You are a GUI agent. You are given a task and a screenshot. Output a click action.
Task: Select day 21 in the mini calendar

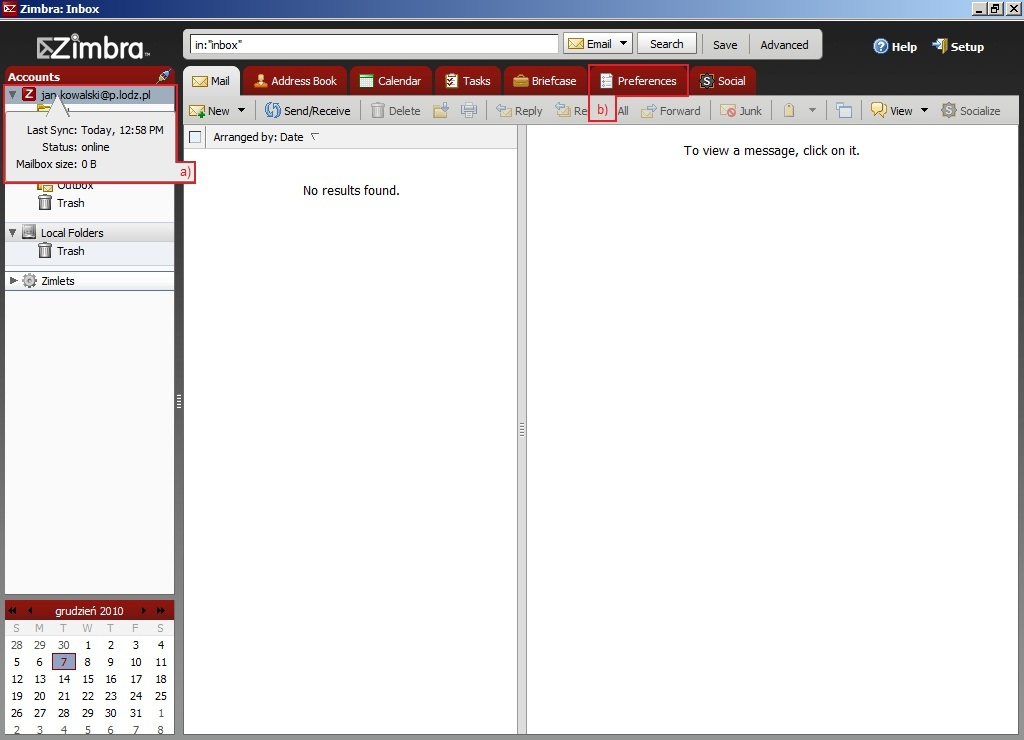pos(63,696)
